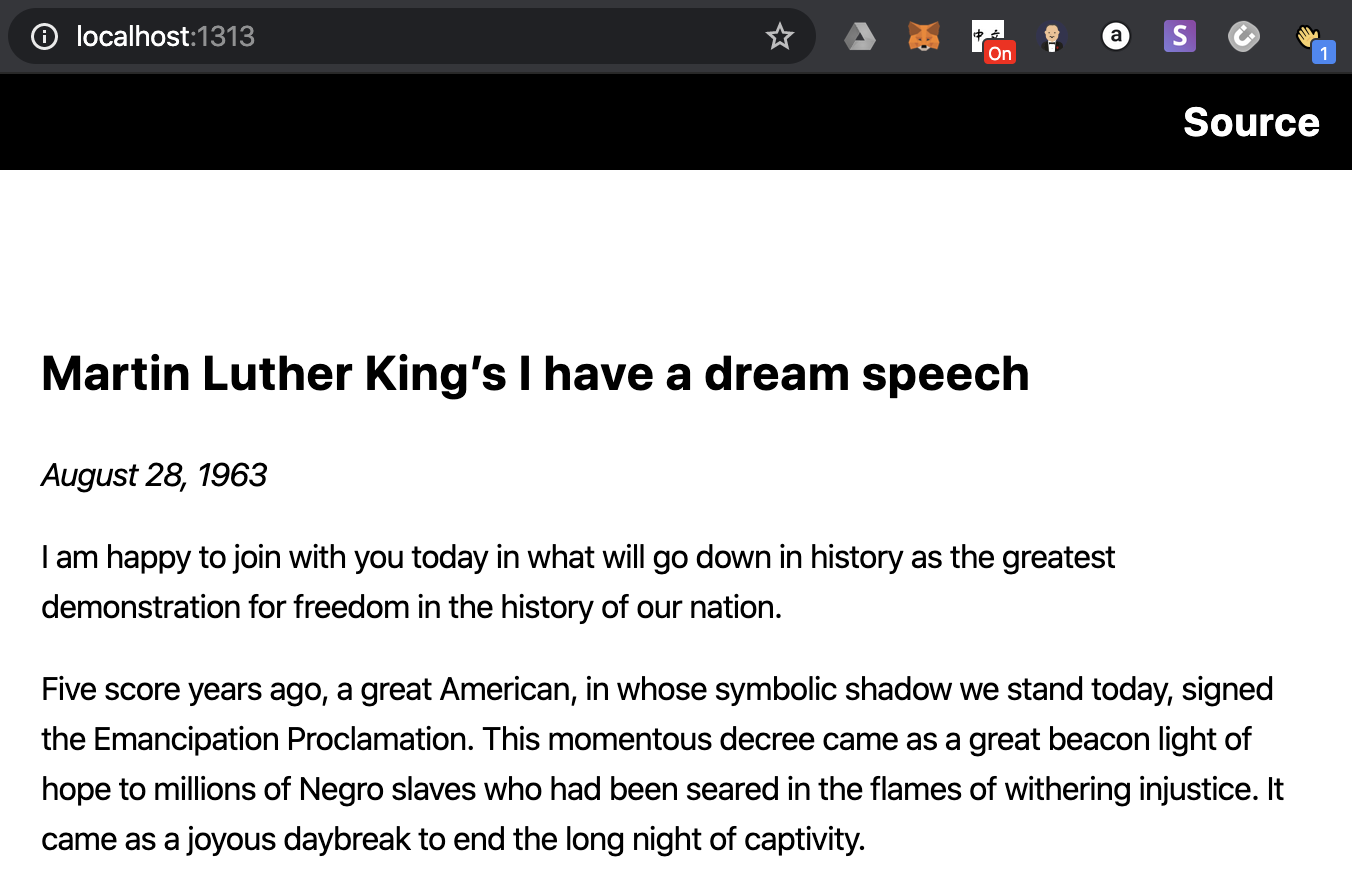Click the site information icon
The height and width of the screenshot is (896, 1352).
coord(44,37)
